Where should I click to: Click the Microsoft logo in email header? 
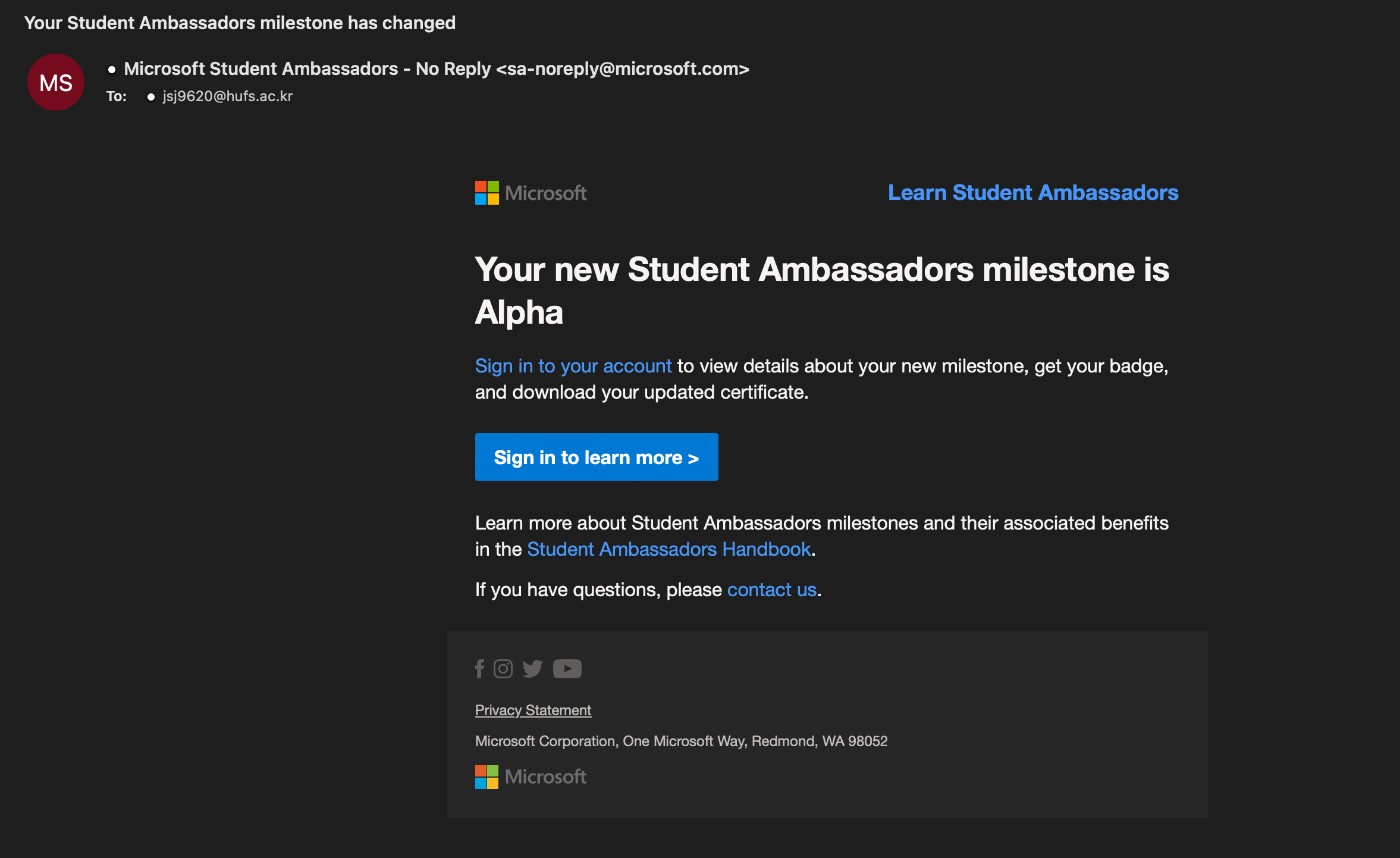[x=531, y=193]
